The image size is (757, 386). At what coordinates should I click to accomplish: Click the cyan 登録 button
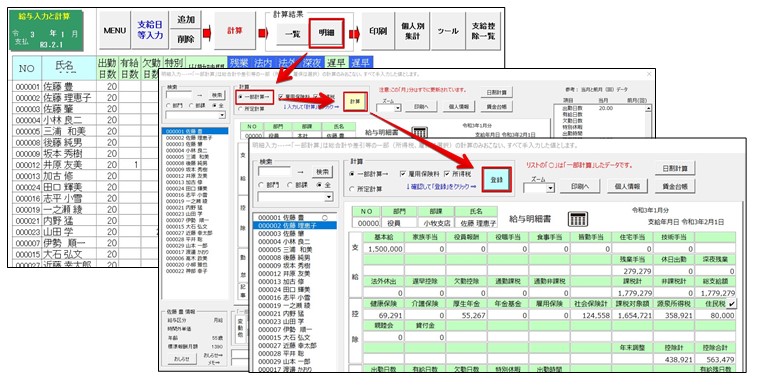(496, 180)
